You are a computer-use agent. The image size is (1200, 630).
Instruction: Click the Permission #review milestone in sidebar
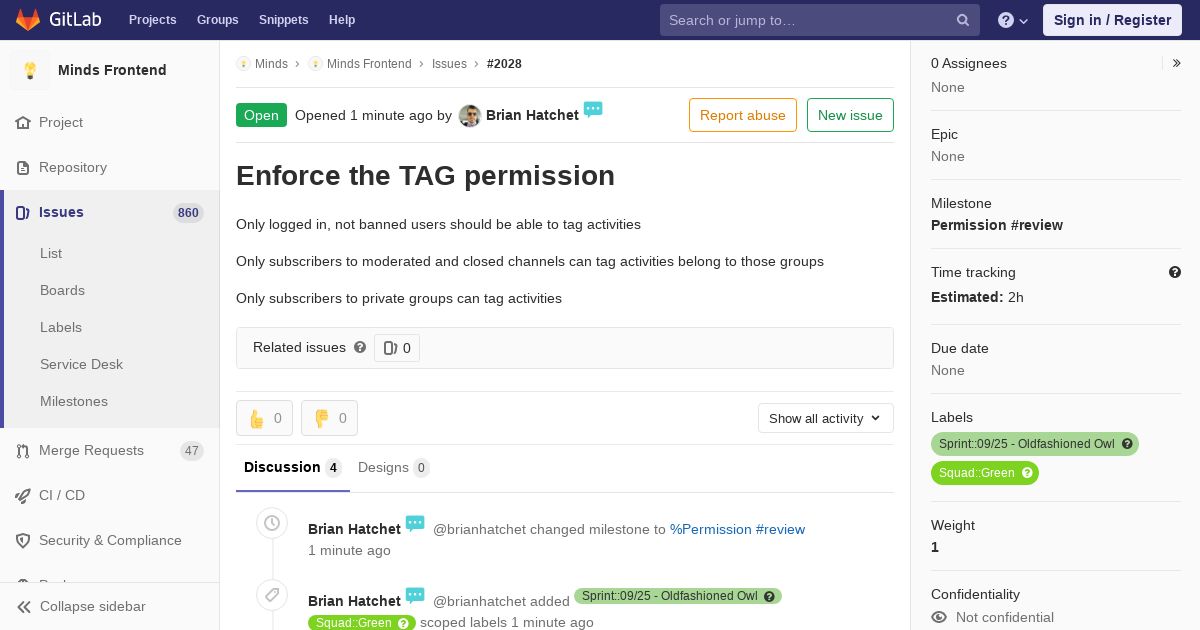(997, 225)
